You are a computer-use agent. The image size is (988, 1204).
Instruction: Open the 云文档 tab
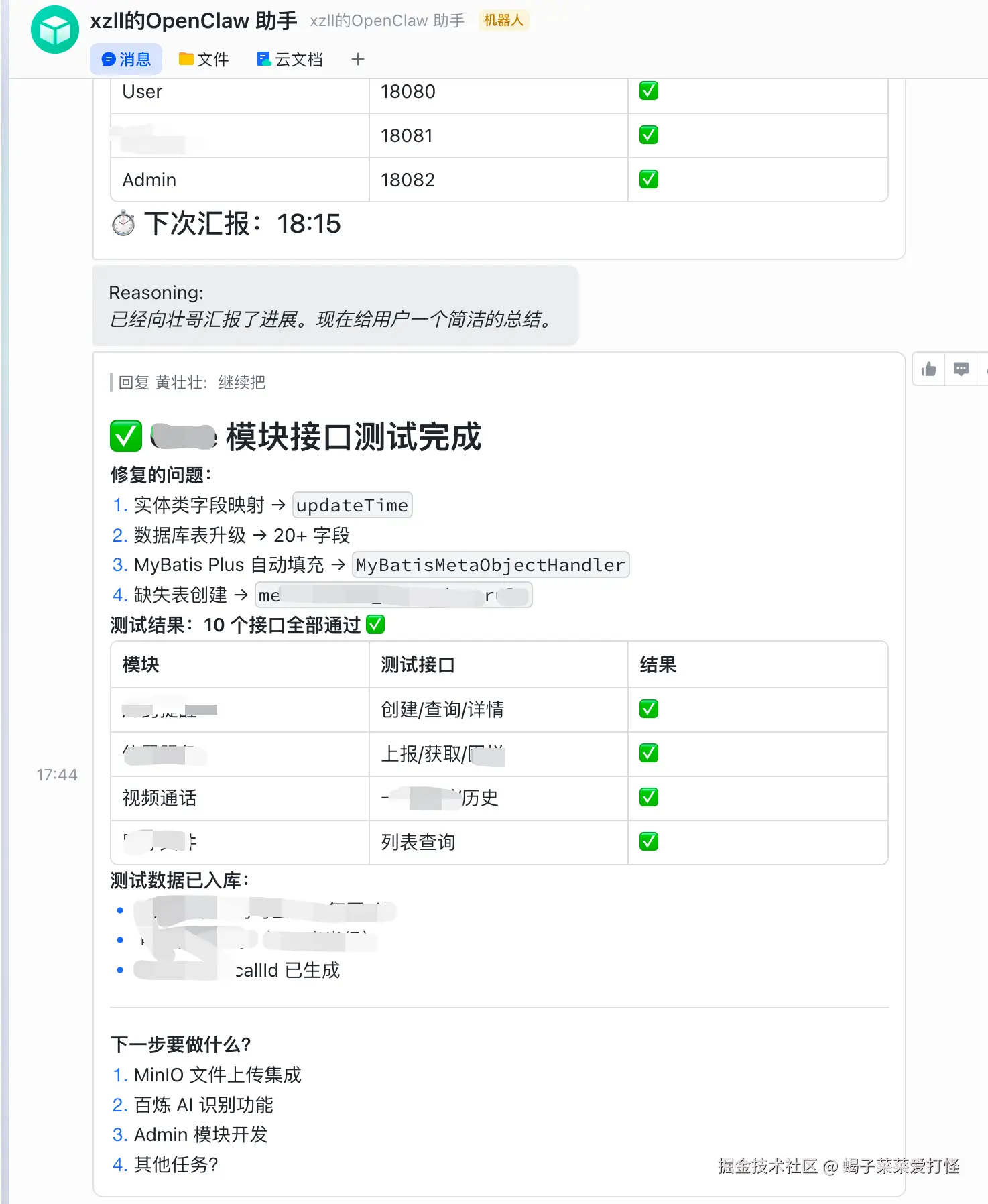tap(290, 60)
